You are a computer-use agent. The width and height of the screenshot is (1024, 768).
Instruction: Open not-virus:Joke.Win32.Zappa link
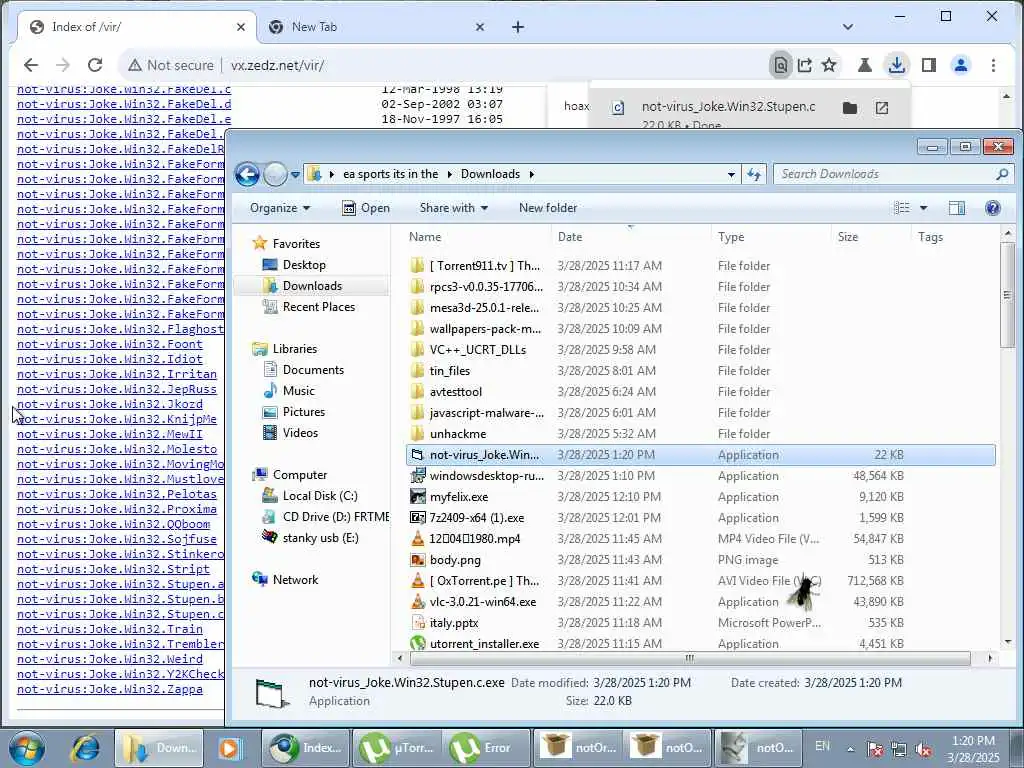[x=110, y=689]
